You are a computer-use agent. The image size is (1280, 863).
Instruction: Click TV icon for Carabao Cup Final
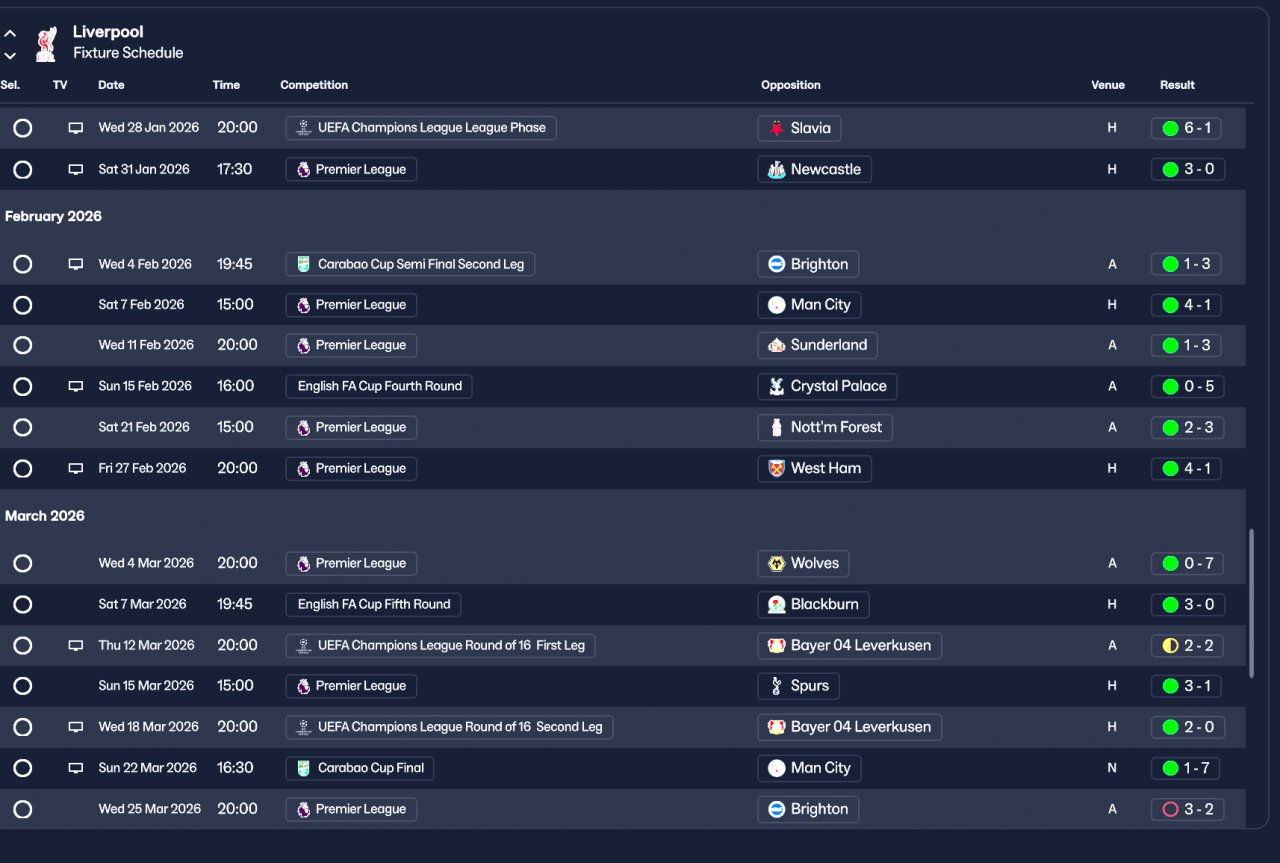coord(76,768)
